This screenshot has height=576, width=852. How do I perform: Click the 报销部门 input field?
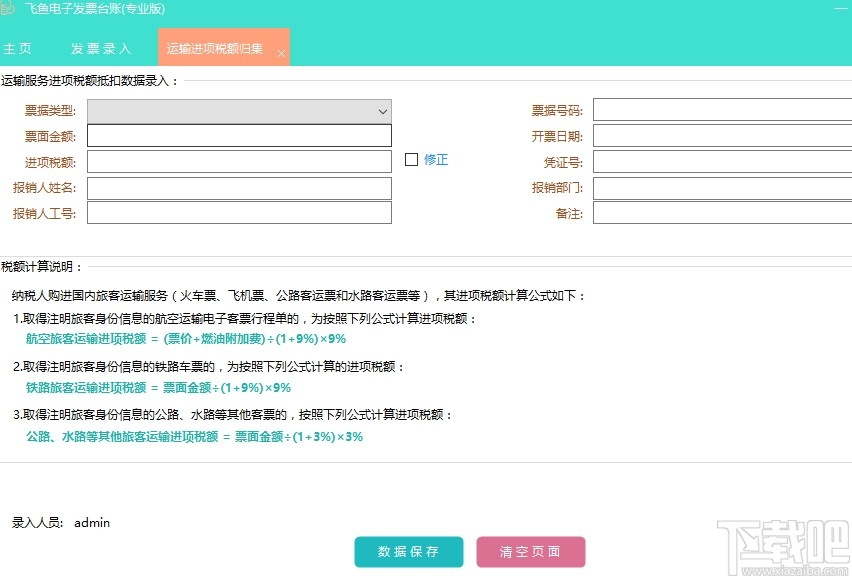click(722, 187)
